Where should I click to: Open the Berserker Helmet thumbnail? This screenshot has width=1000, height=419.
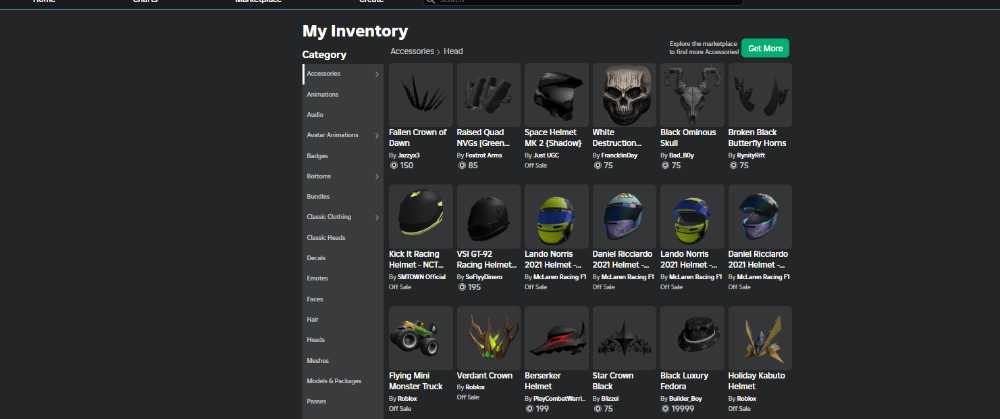tap(556, 338)
